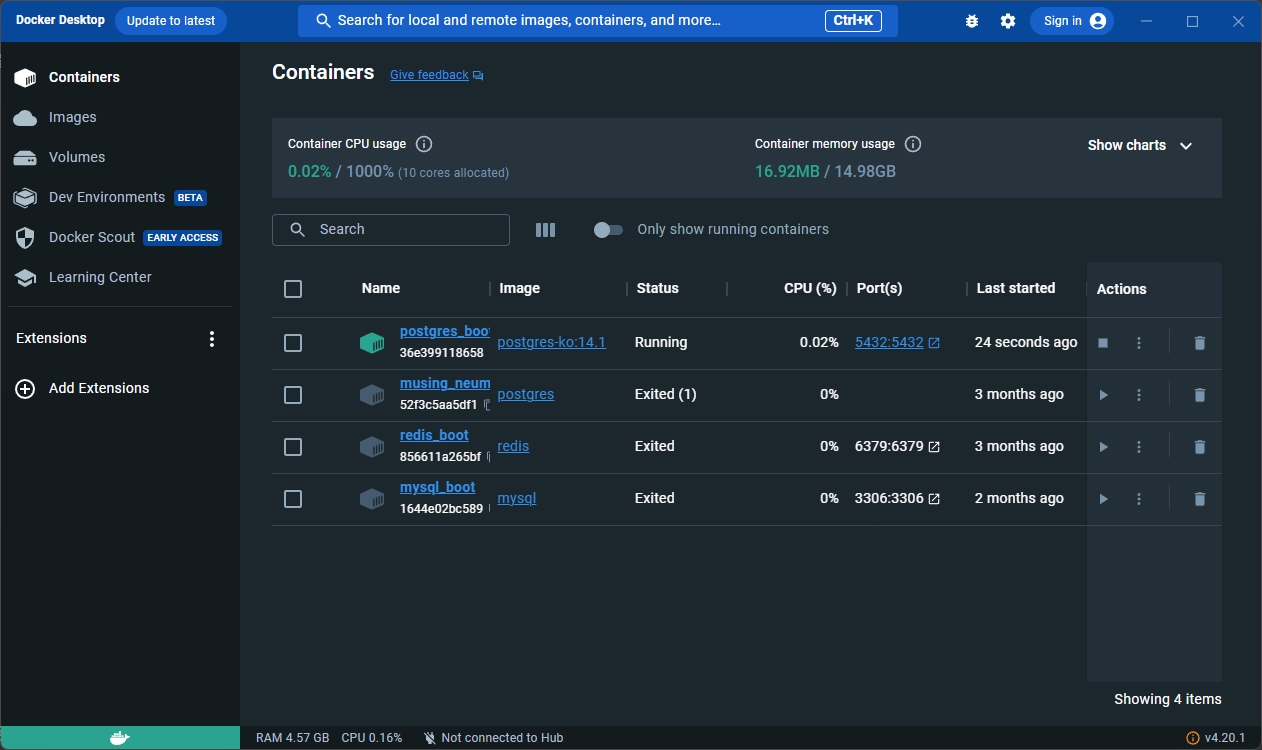Open the 6379:6379 port link
The height and width of the screenshot is (750, 1262).
[x=897, y=446]
